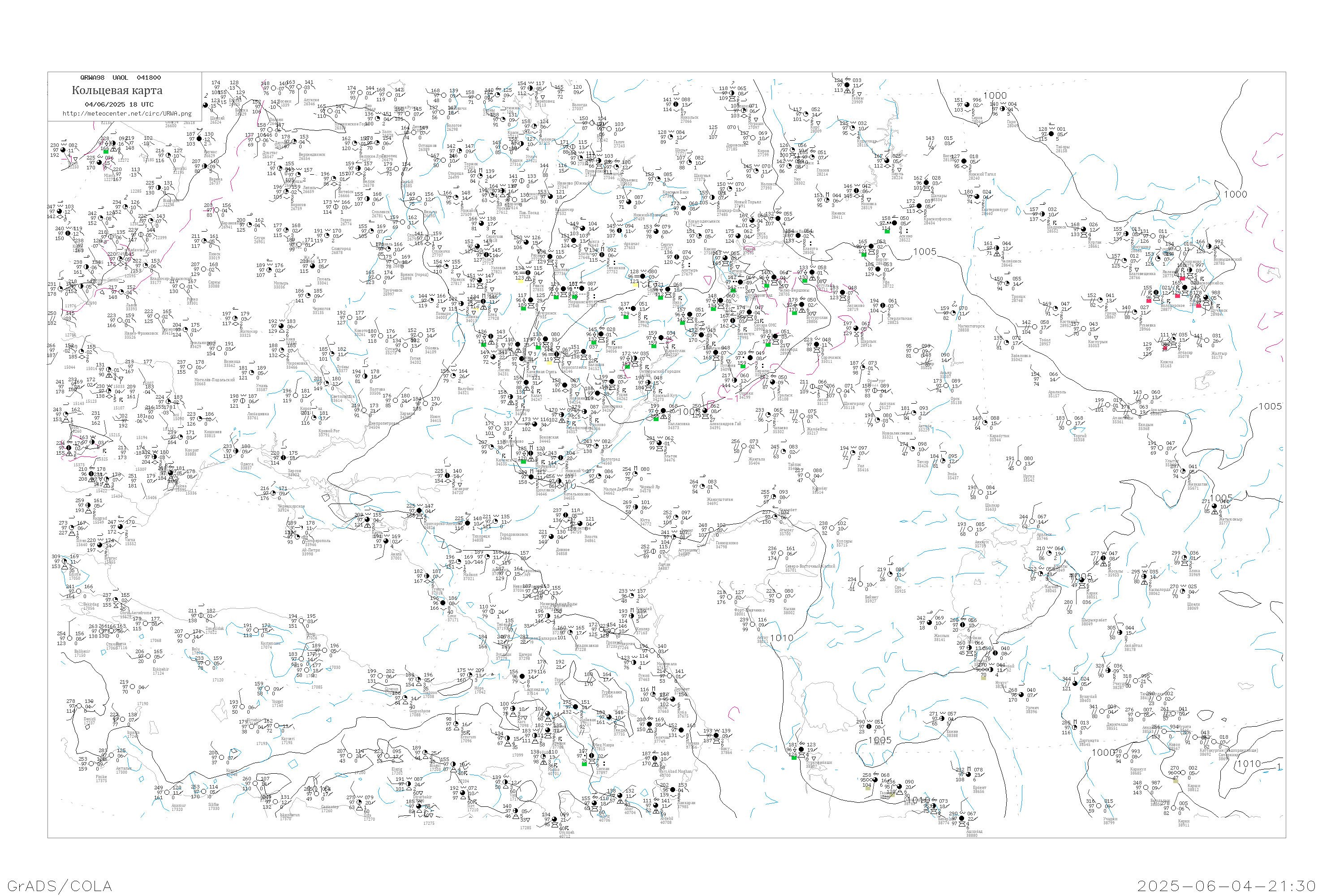The height and width of the screenshot is (896, 1344).
Task: Click the 1010 isobar label near Актау
Action: (781, 638)
